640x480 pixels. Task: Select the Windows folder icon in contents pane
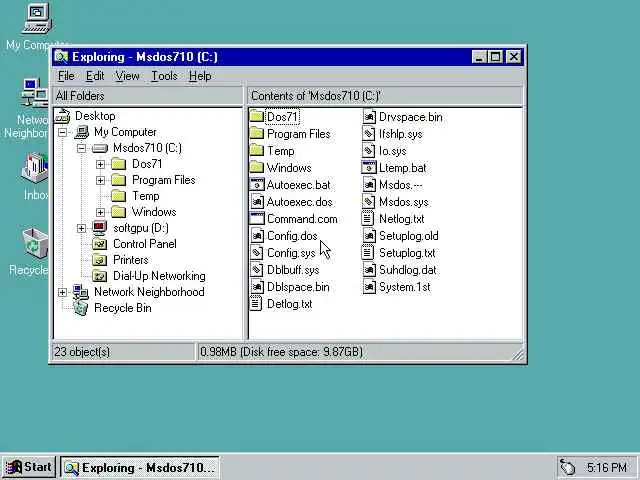point(256,167)
